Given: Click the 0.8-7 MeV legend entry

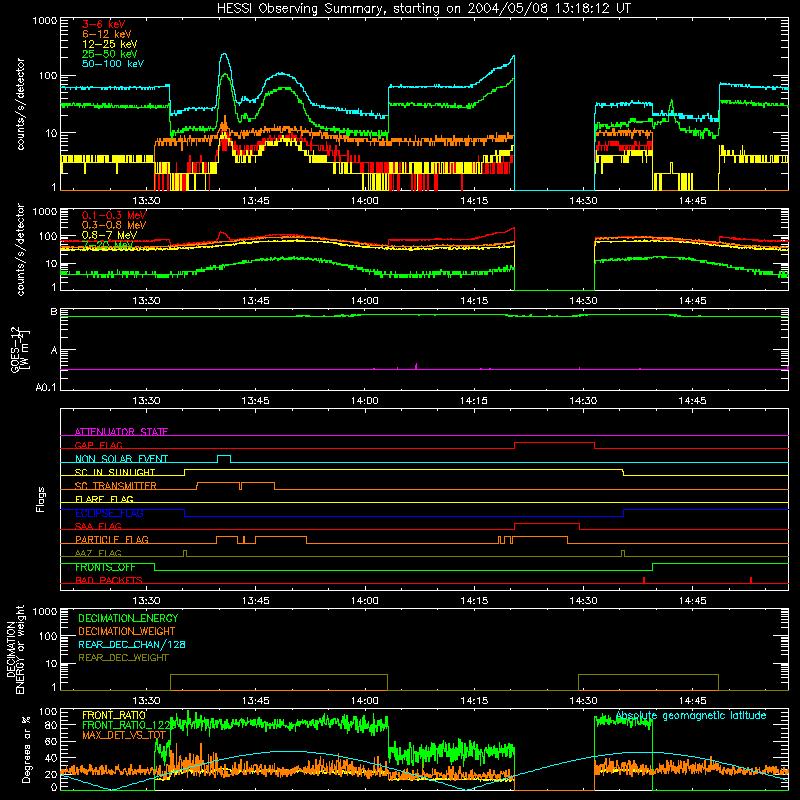Looking at the screenshot, I should (x=109, y=235).
